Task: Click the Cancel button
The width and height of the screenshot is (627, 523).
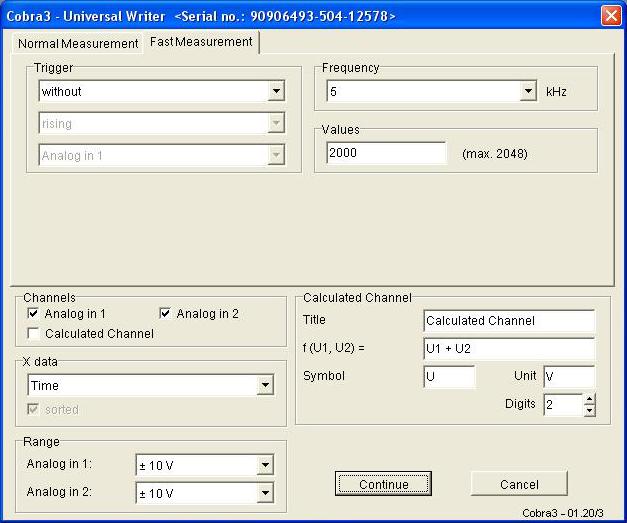Action: [x=519, y=484]
